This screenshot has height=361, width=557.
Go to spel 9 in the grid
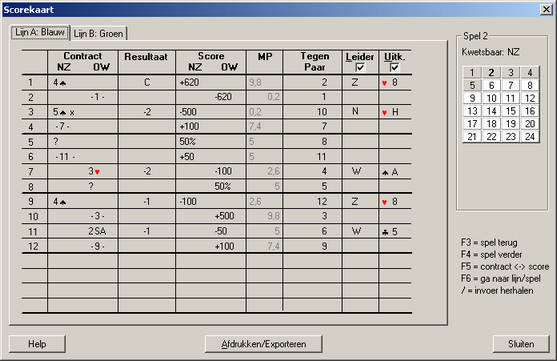click(472, 98)
